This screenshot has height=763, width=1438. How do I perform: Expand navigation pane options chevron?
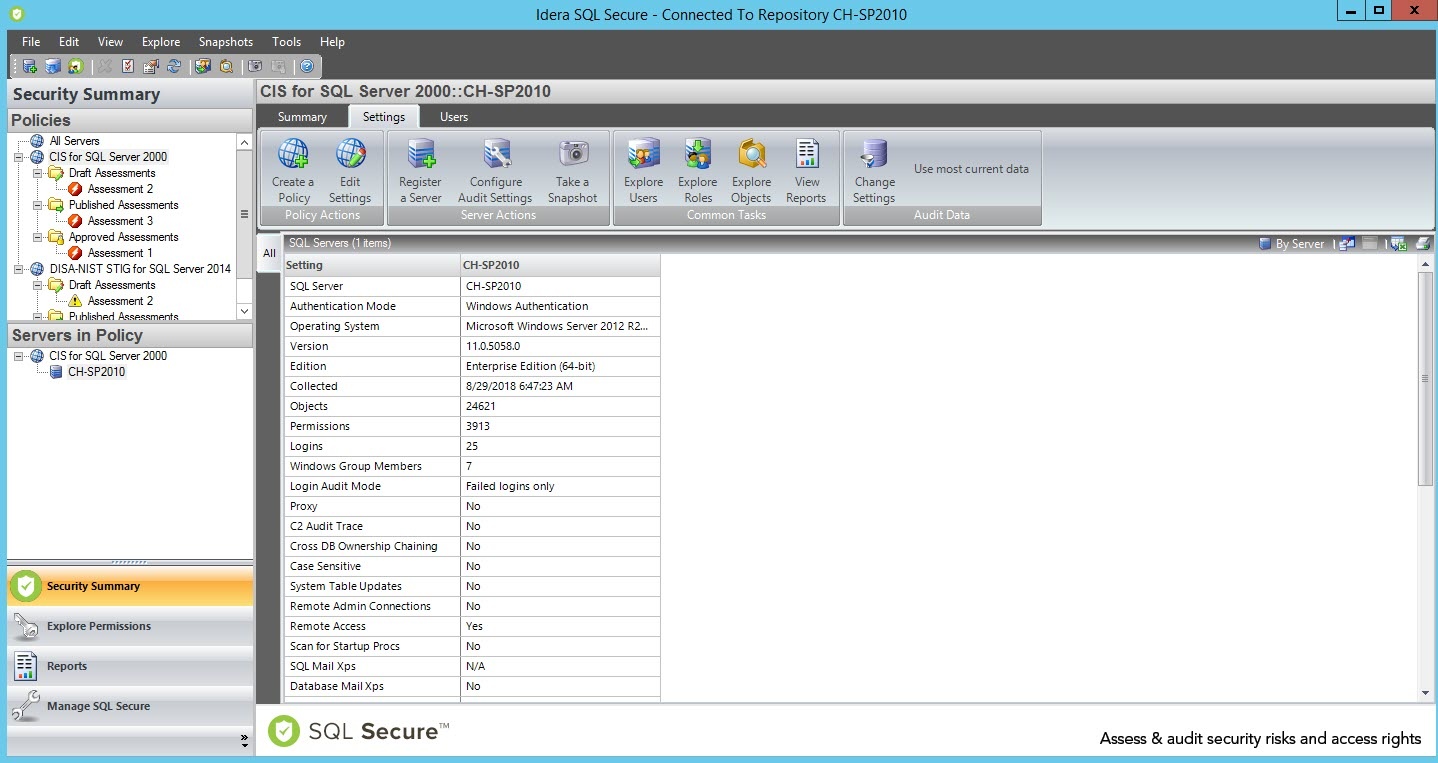point(244,741)
